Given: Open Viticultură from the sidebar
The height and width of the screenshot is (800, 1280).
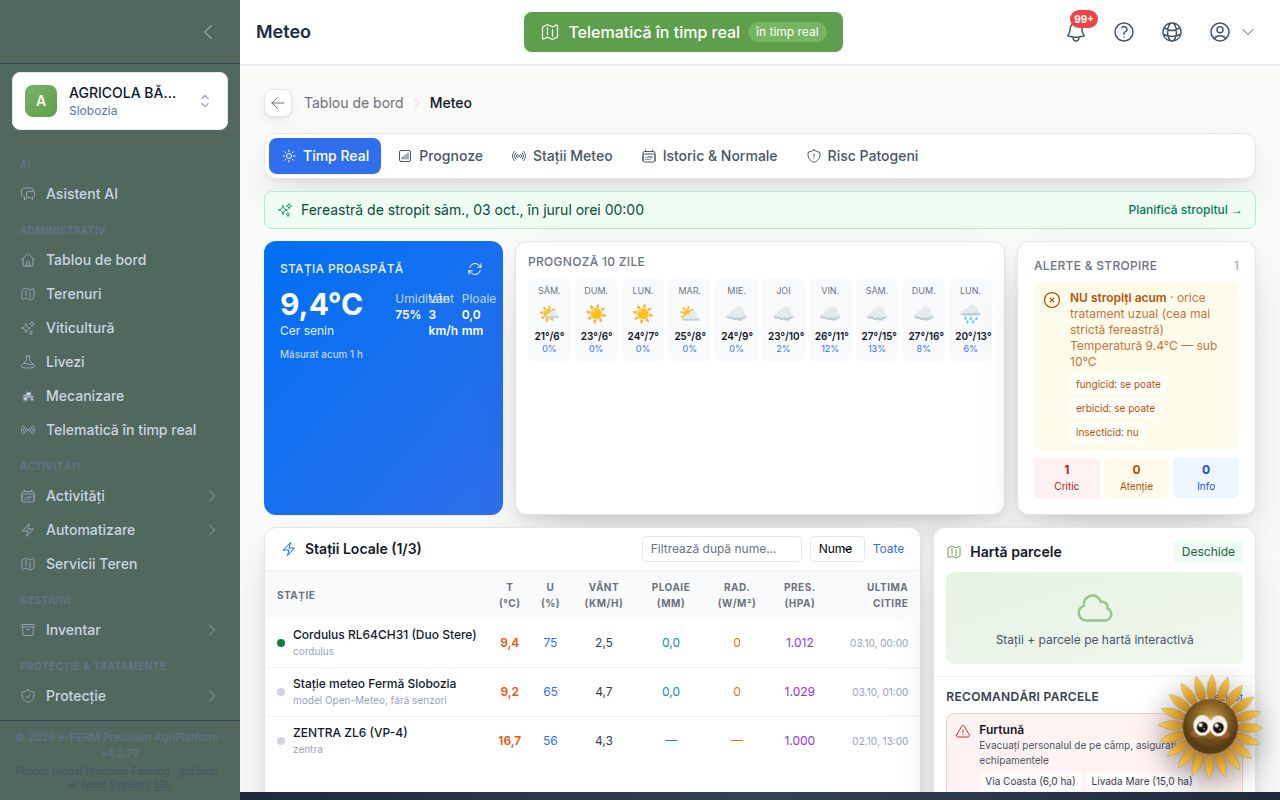Looking at the screenshot, I should click(120, 328).
